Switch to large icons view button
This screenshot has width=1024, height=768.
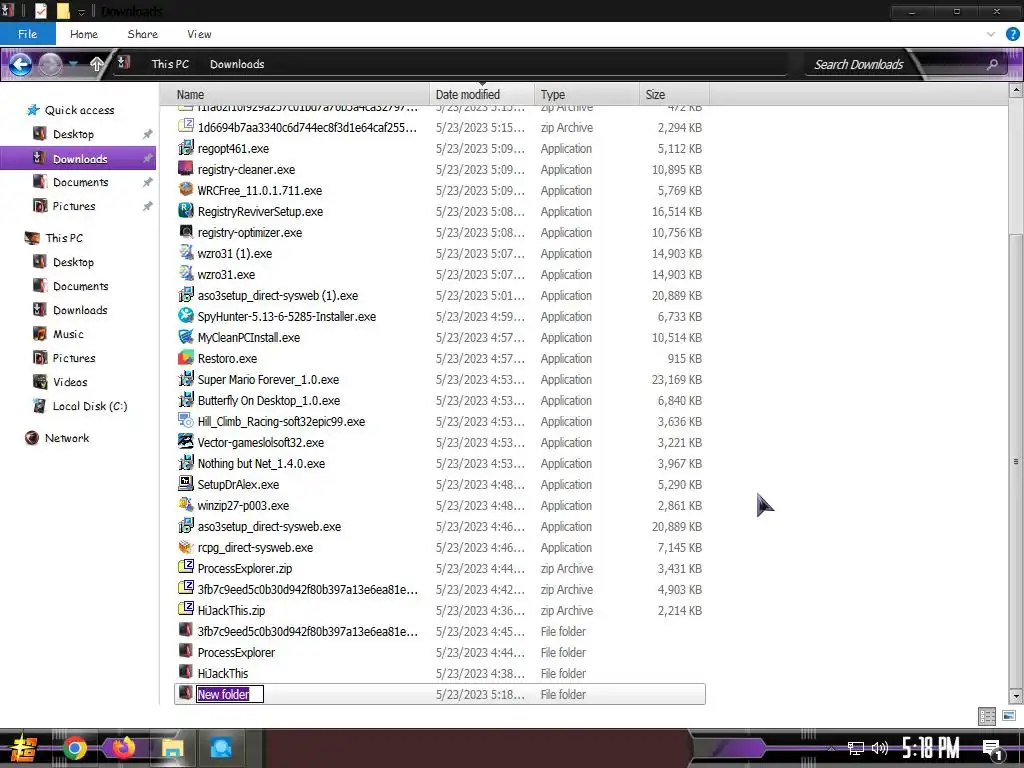tap(1009, 716)
